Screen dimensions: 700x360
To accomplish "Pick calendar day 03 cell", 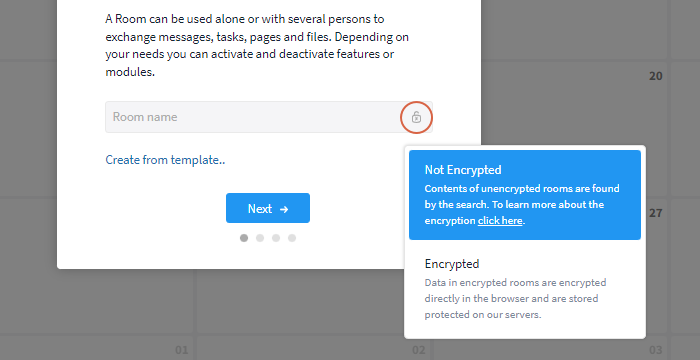I will (655, 350).
